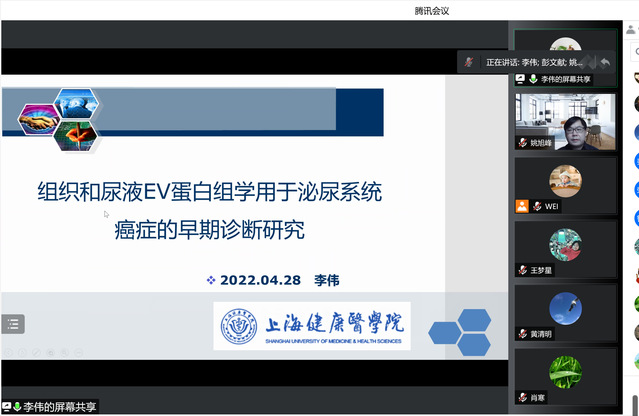Select 姚旭峰 video thumbnail
Viewport: 639px width, 416px height.
pyautogui.click(x=565, y=120)
